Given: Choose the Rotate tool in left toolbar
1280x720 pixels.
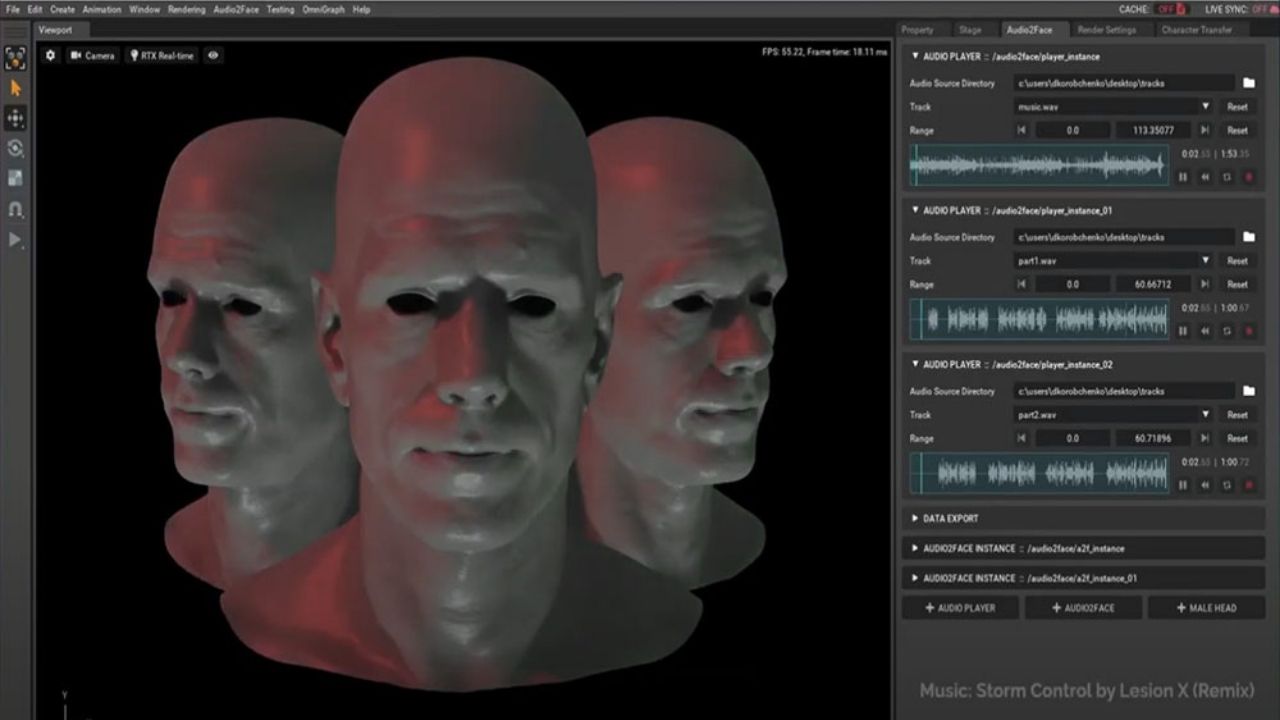Looking at the screenshot, I should (15, 148).
